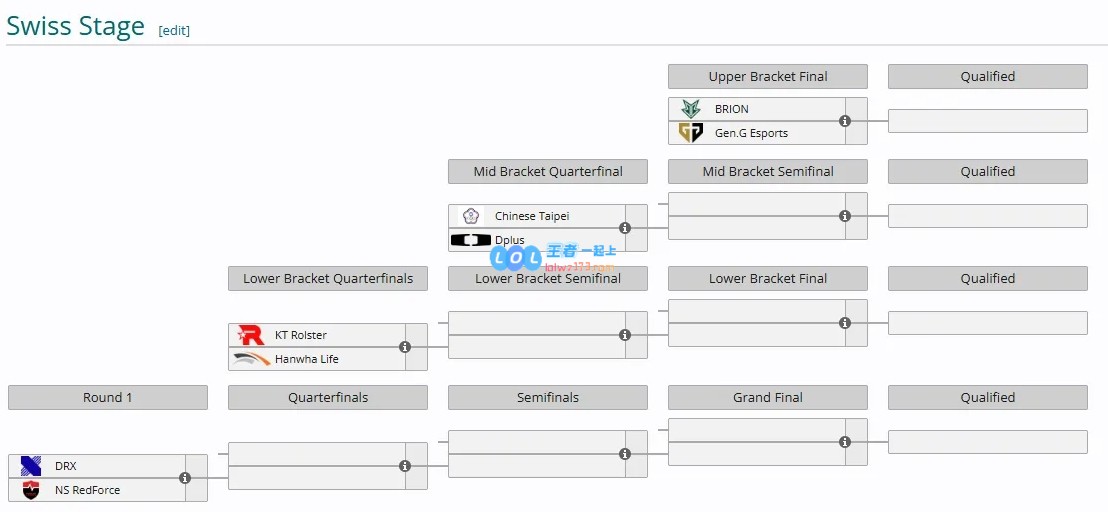Select the Upper Bracket Final header

coord(768,76)
